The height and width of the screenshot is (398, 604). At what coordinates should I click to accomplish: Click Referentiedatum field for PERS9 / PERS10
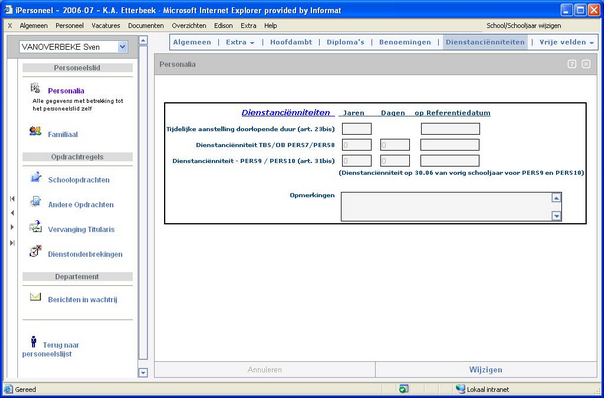pyautogui.click(x=450, y=161)
